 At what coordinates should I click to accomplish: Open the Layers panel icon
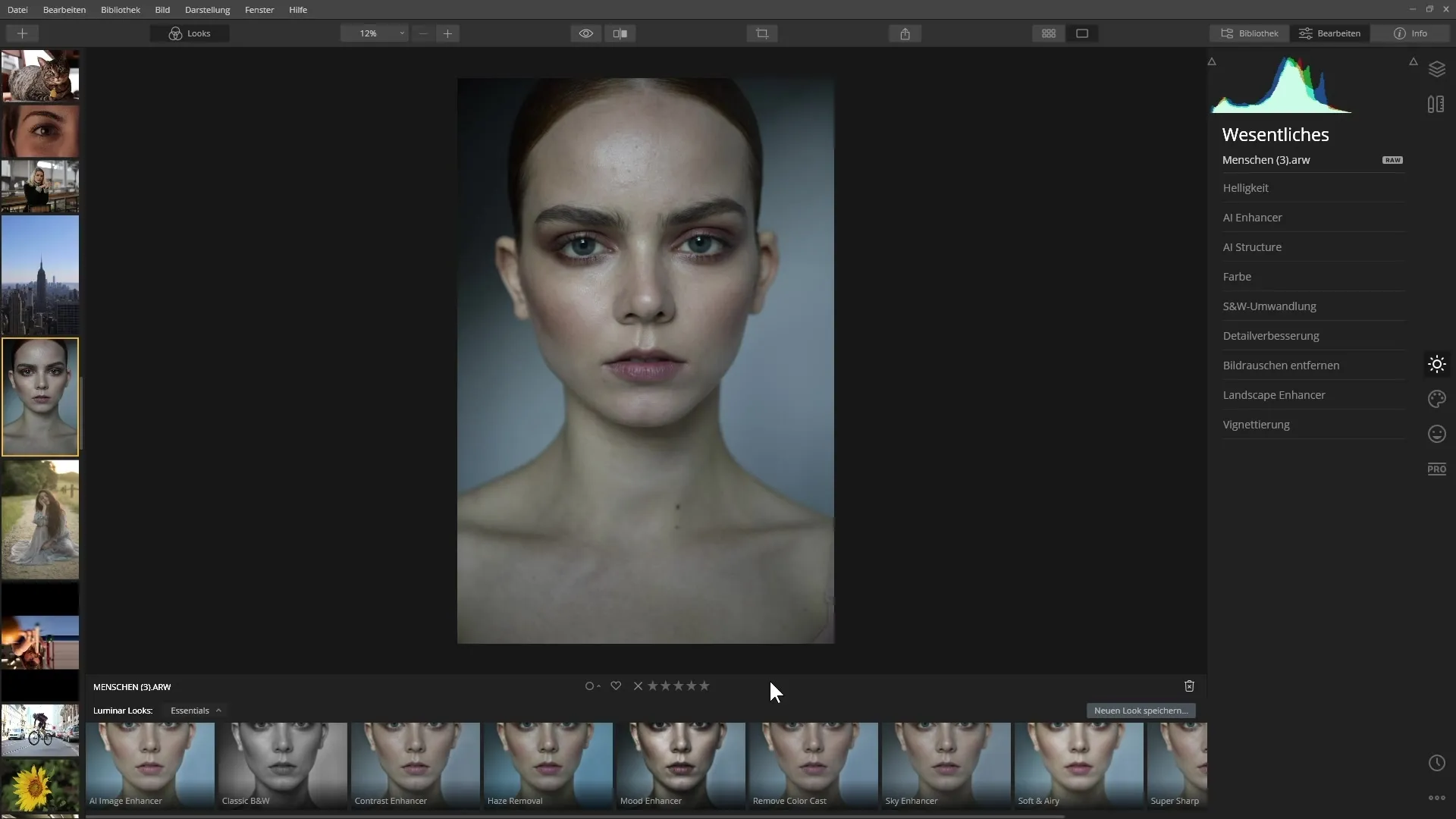click(1436, 69)
